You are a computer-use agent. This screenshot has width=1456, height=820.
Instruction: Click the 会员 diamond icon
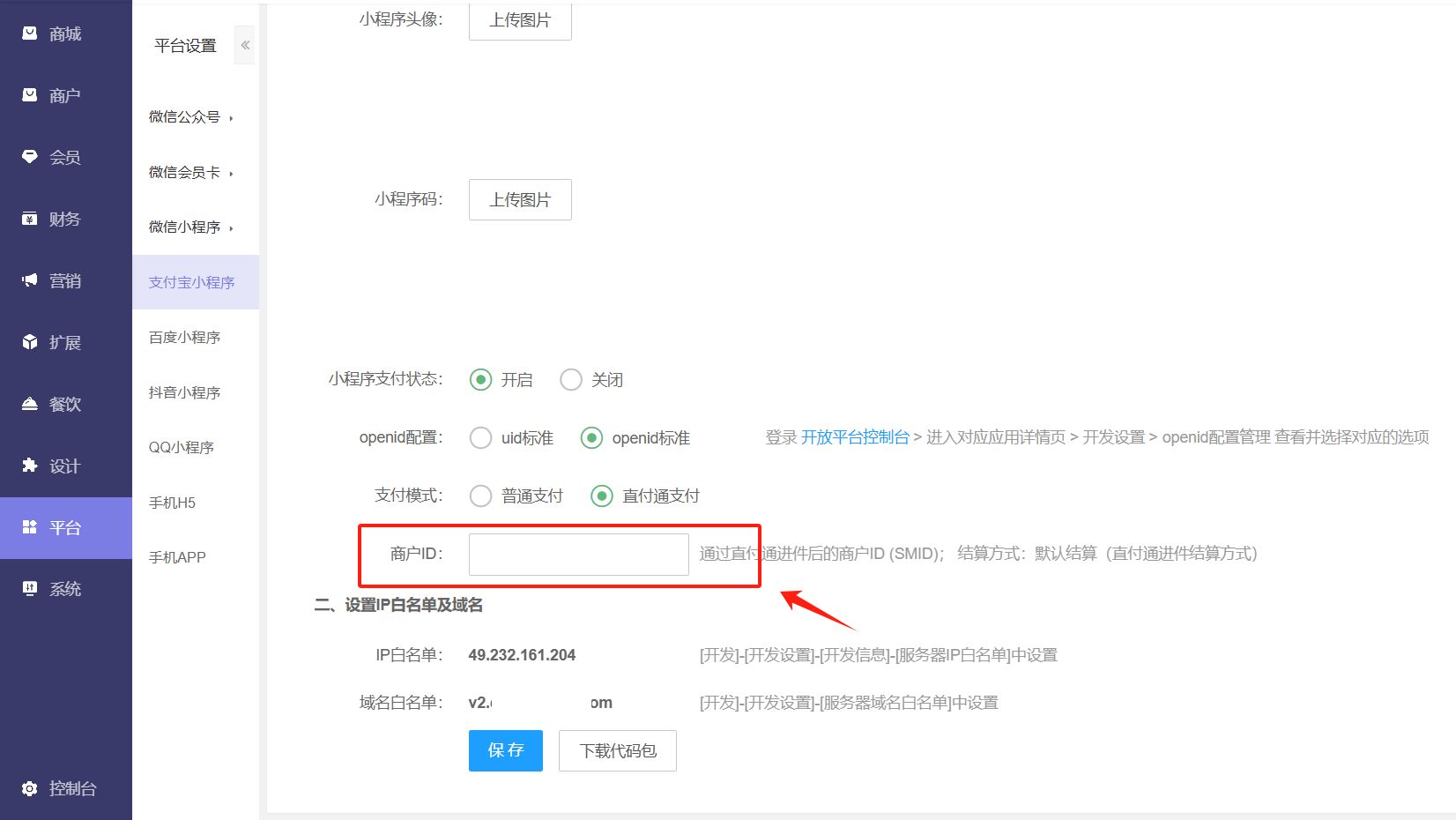tap(30, 157)
